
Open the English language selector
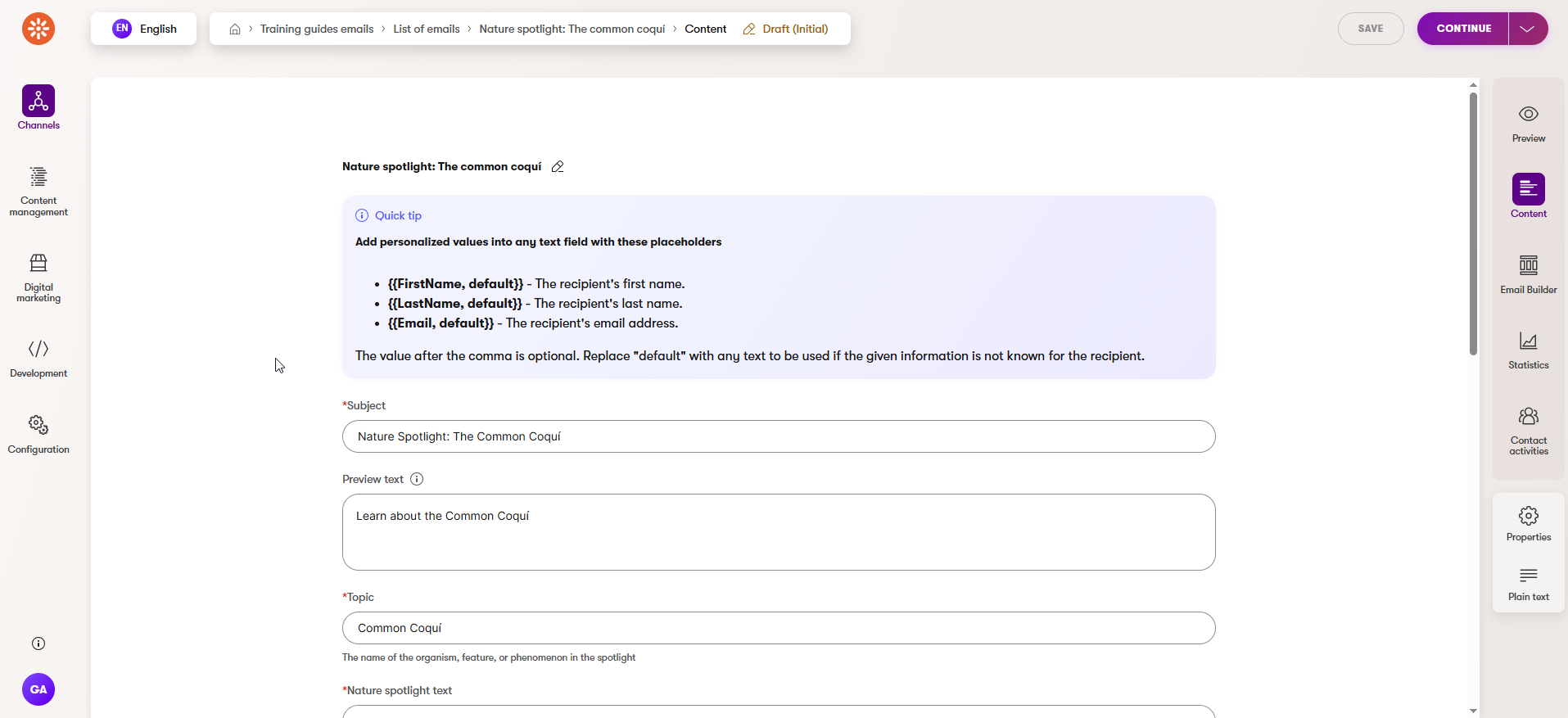(x=144, y=29)
